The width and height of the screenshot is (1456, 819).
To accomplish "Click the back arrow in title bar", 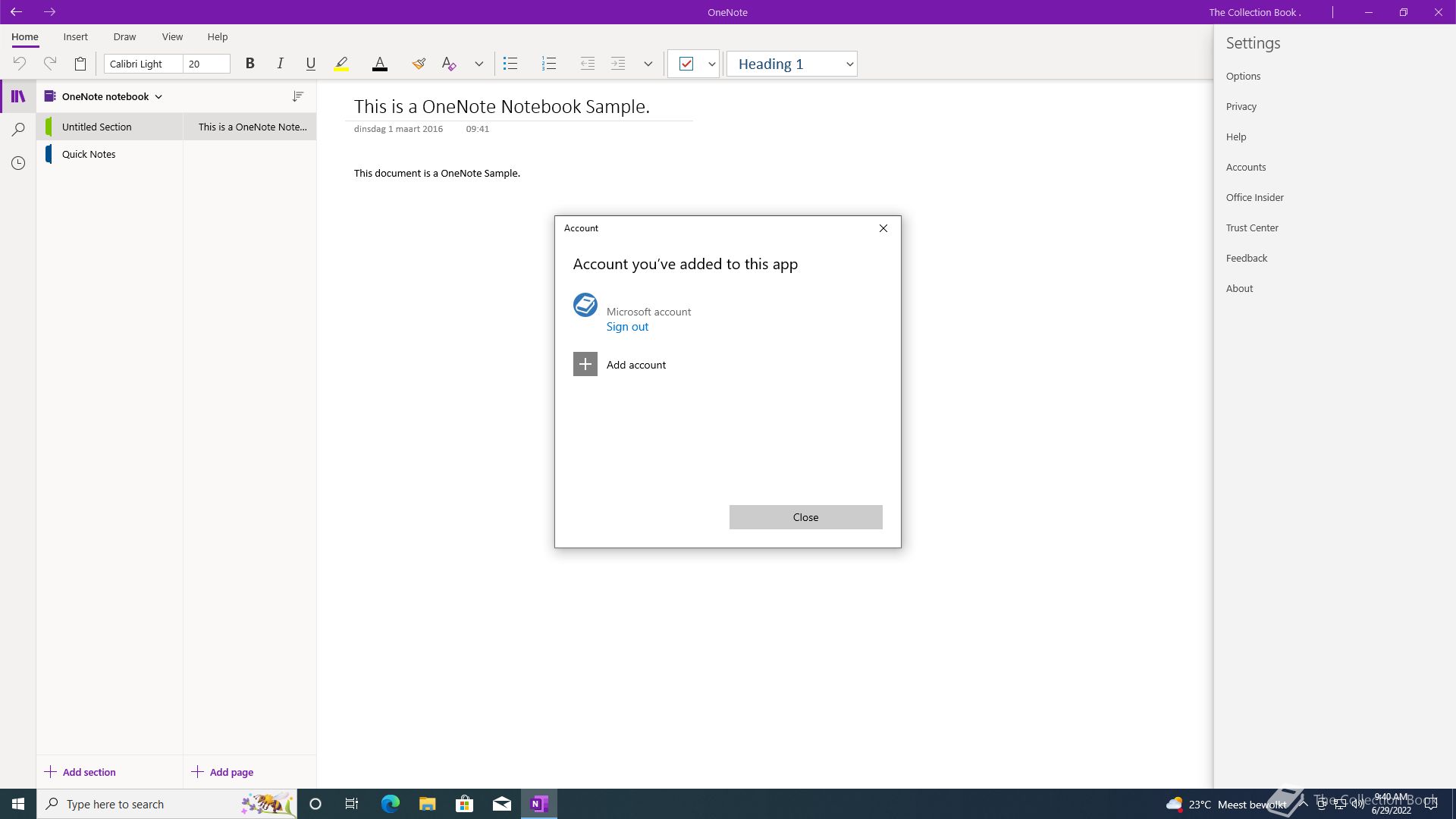I will [16, 12].
